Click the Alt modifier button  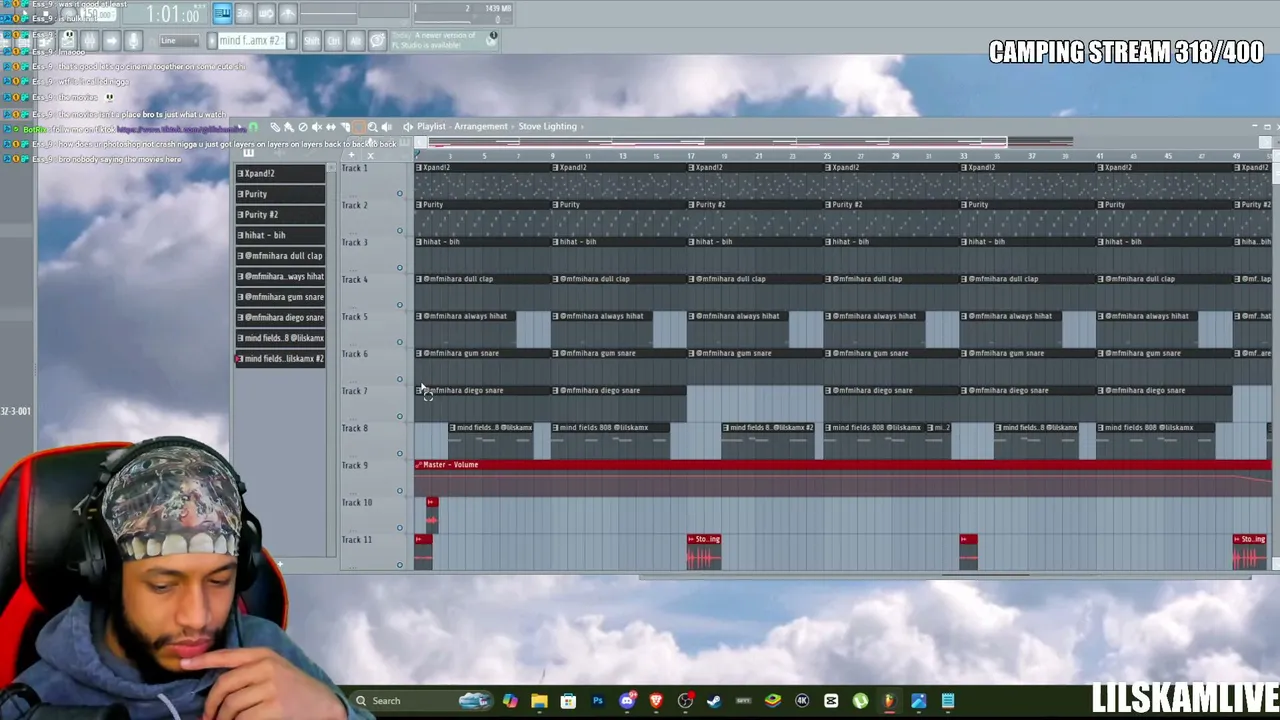[355, 41]
